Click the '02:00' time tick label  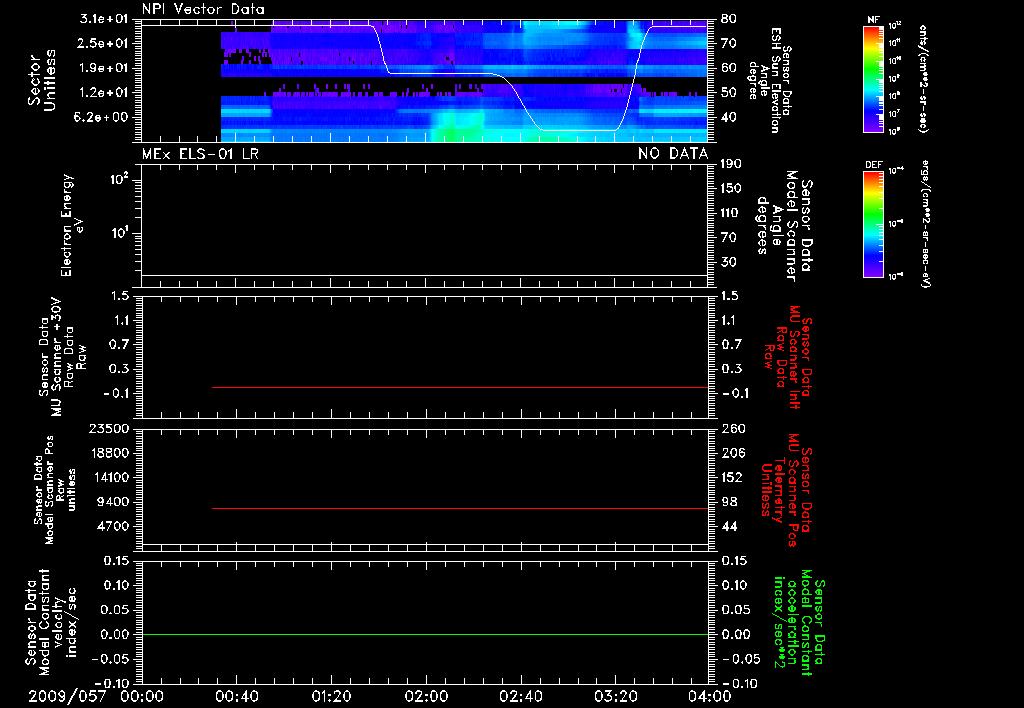click(x=426, y=696)
